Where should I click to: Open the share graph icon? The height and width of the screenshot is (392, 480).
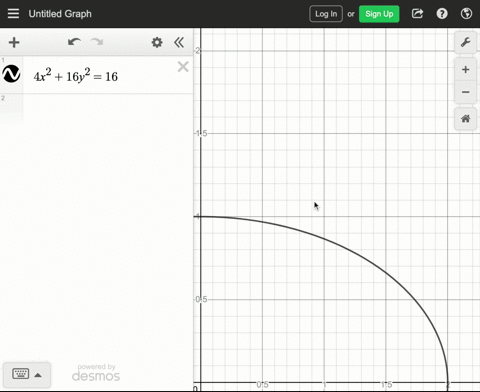click(x=417, y=14)
